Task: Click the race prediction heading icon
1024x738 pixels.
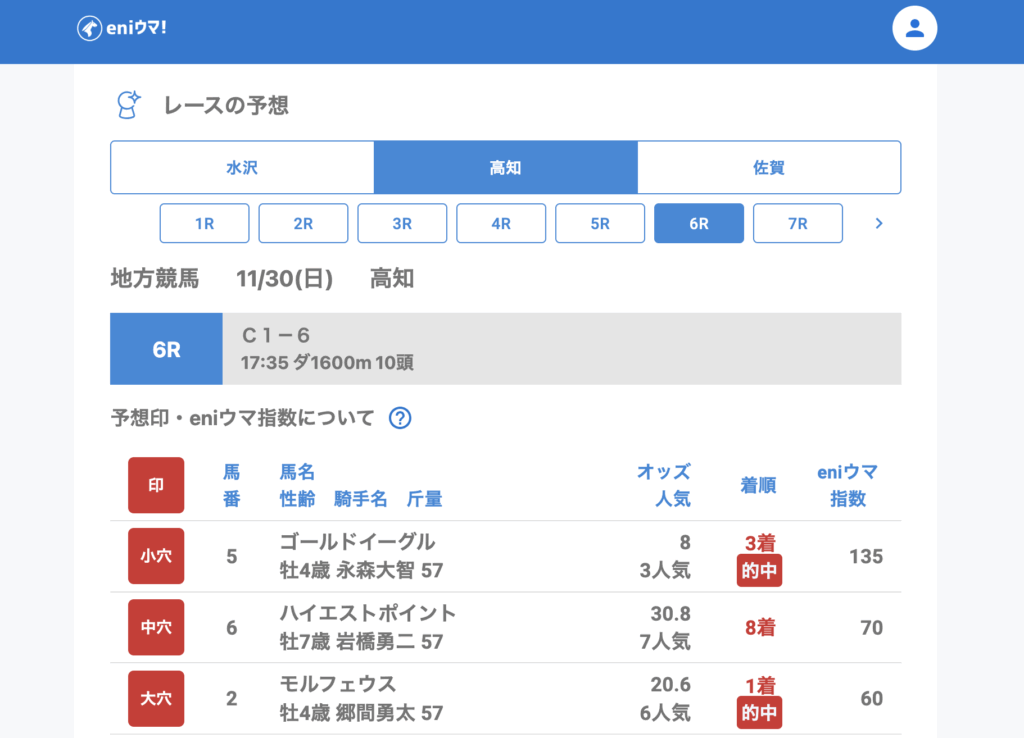Action: pos(128,105)
